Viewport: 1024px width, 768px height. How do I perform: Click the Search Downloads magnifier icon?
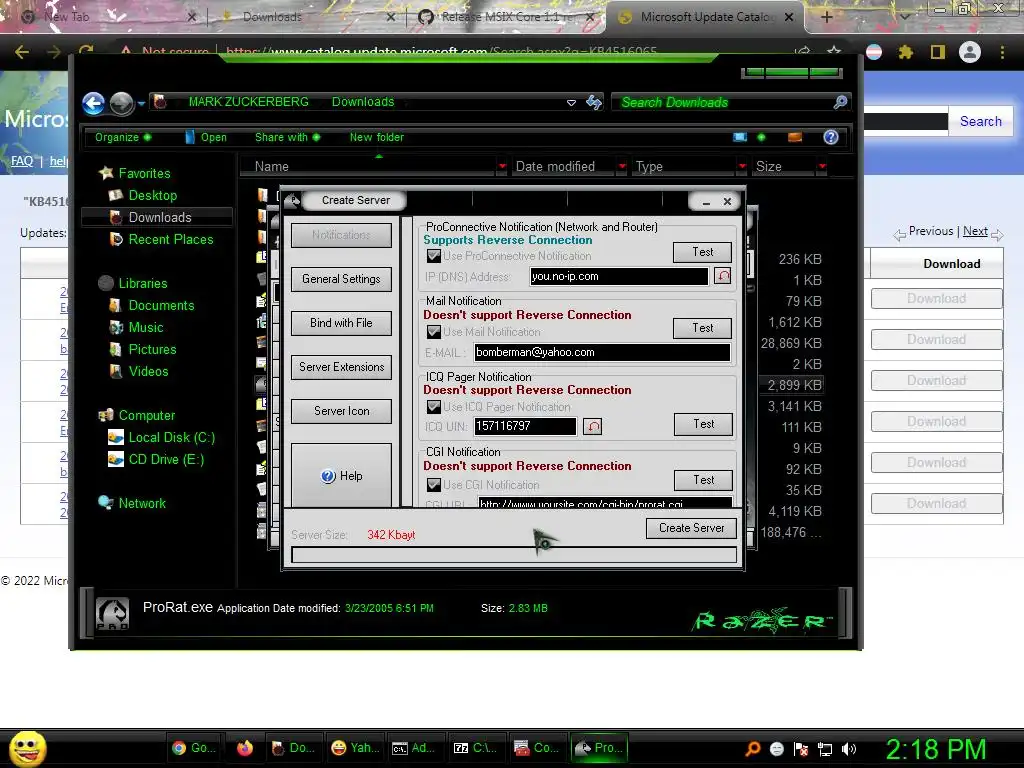tap(840, 102)
